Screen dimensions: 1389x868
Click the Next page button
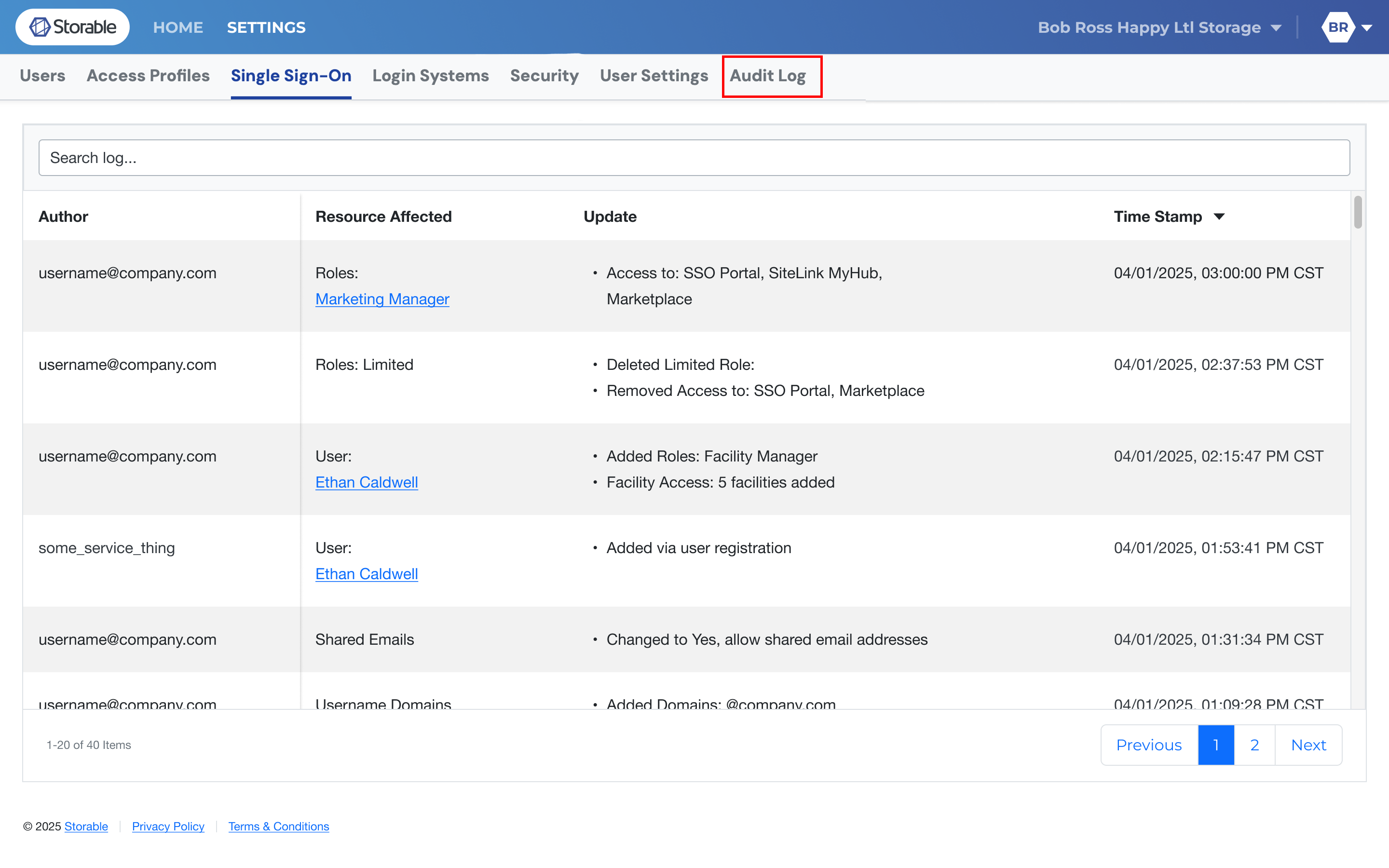pos(1308,745)
